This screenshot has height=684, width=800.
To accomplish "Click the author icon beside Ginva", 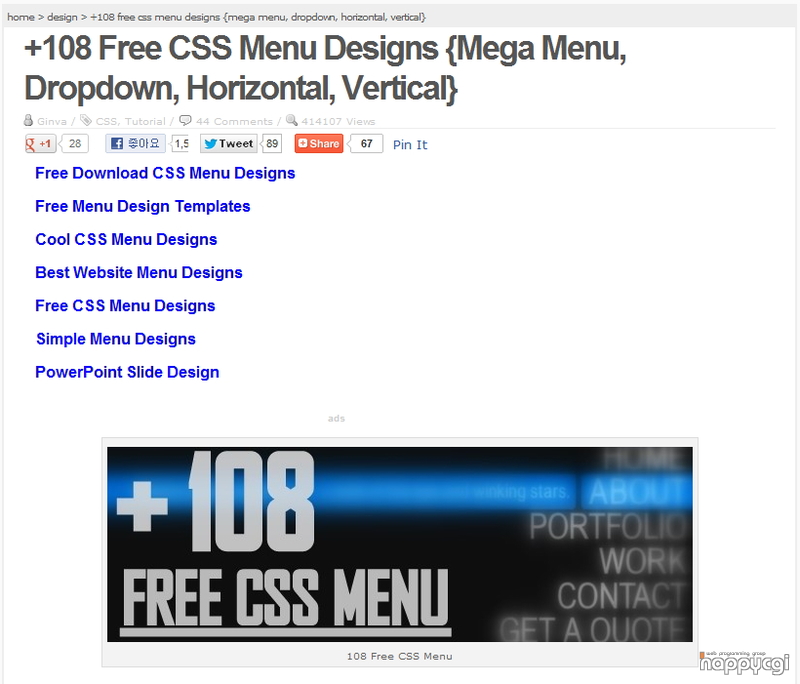I will pos(29,120).
